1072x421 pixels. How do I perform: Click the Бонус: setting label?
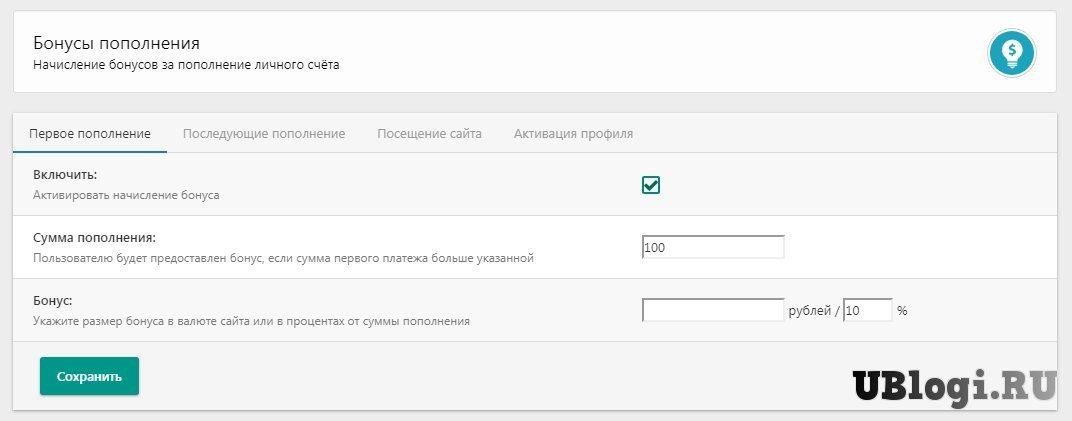click(54, 300)
